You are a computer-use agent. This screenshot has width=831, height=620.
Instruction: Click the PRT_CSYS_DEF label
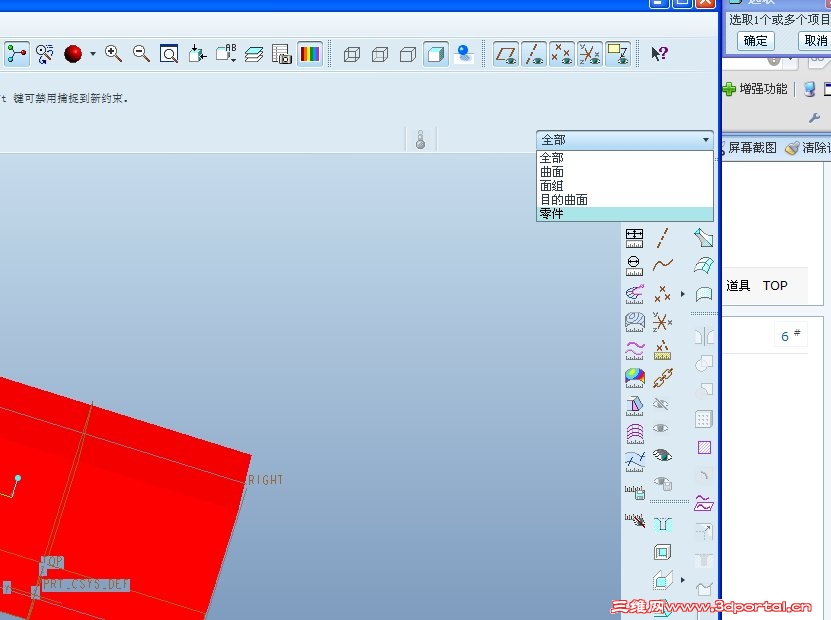(85, 584)
